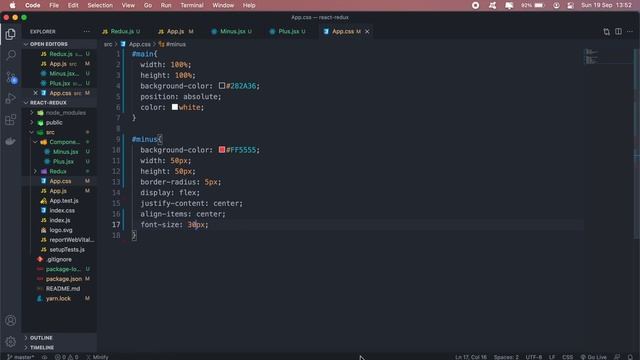Open package.json in the file tree
Viewport: 640px width, 360px height.
(x=64, y=279)
